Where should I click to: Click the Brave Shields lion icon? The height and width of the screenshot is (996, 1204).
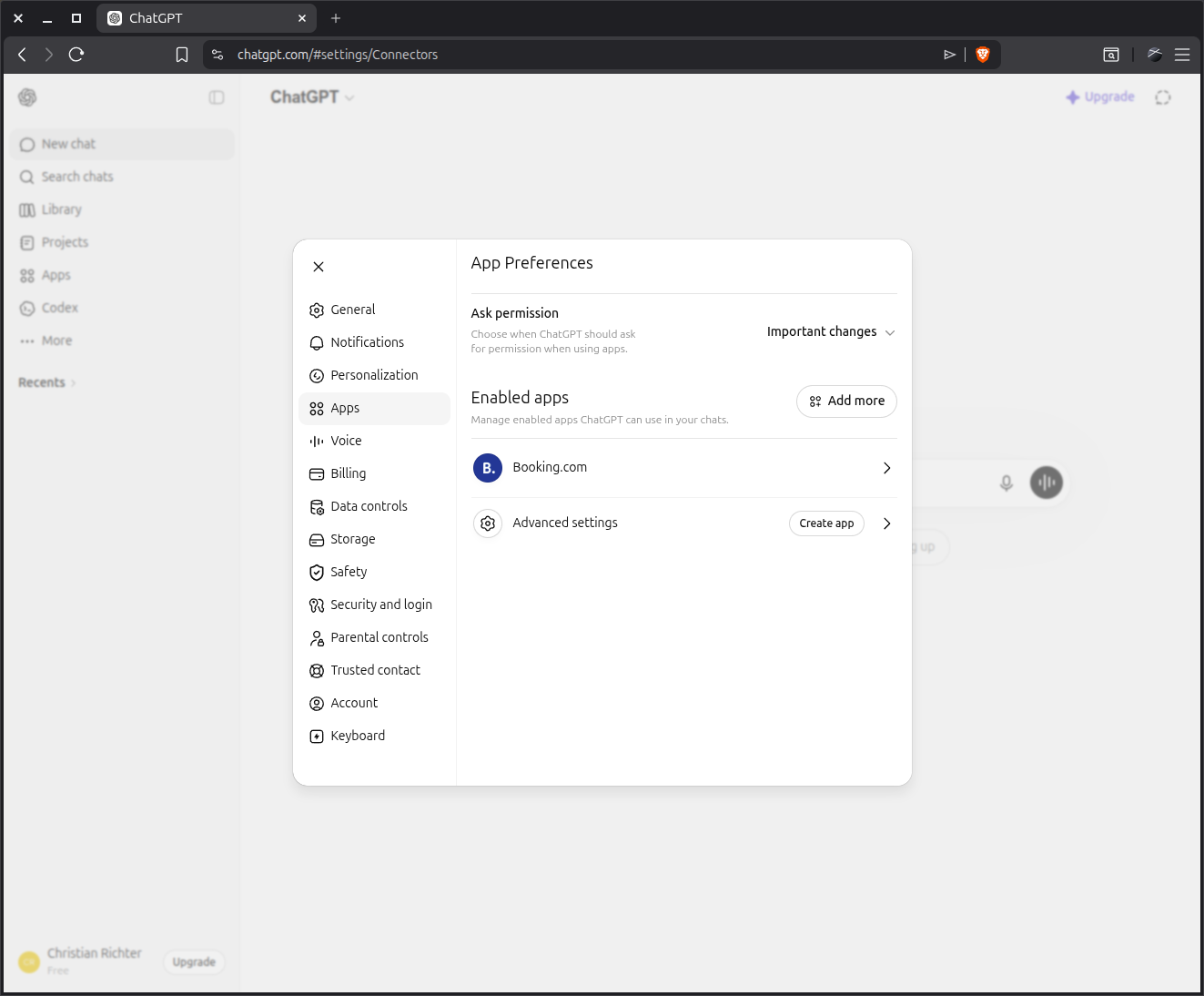[x=983, y=55]
